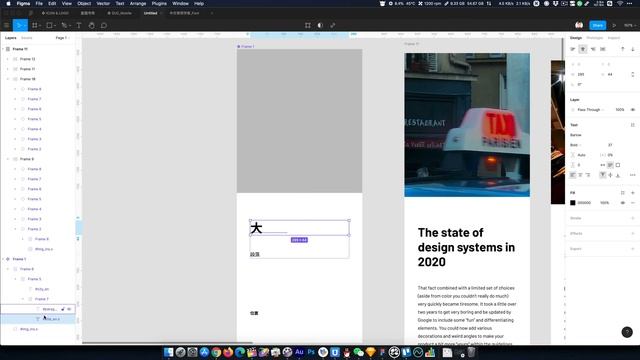
Task: Switch to the Assets tab
Action: click(27, 38)
